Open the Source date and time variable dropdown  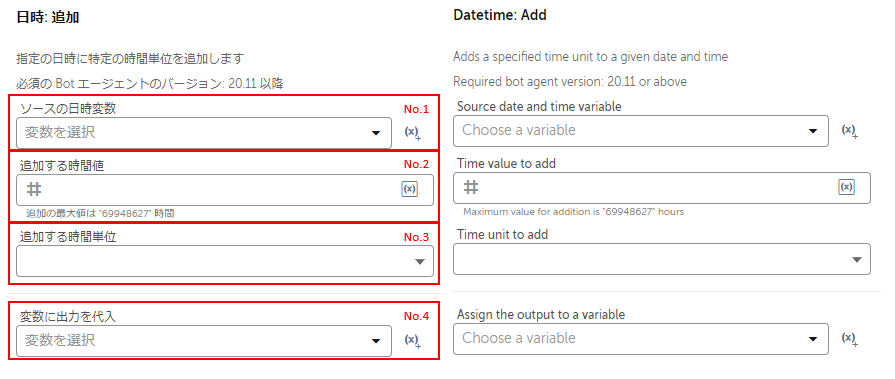(x=641, y=131)
